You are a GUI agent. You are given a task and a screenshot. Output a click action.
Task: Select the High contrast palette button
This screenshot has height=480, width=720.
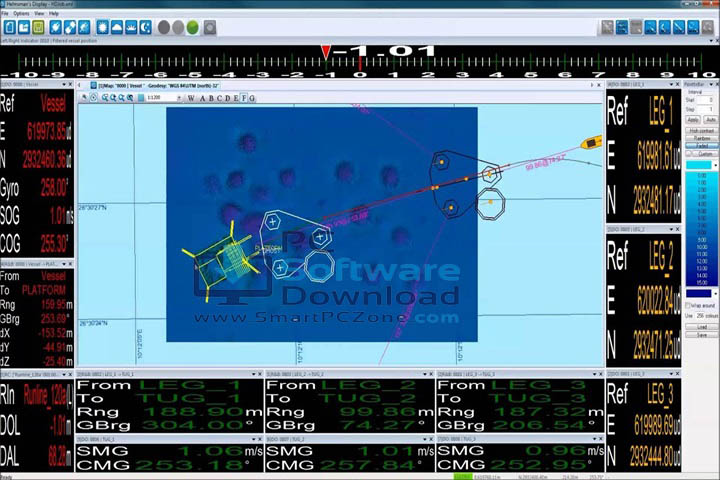click(702, 131)
